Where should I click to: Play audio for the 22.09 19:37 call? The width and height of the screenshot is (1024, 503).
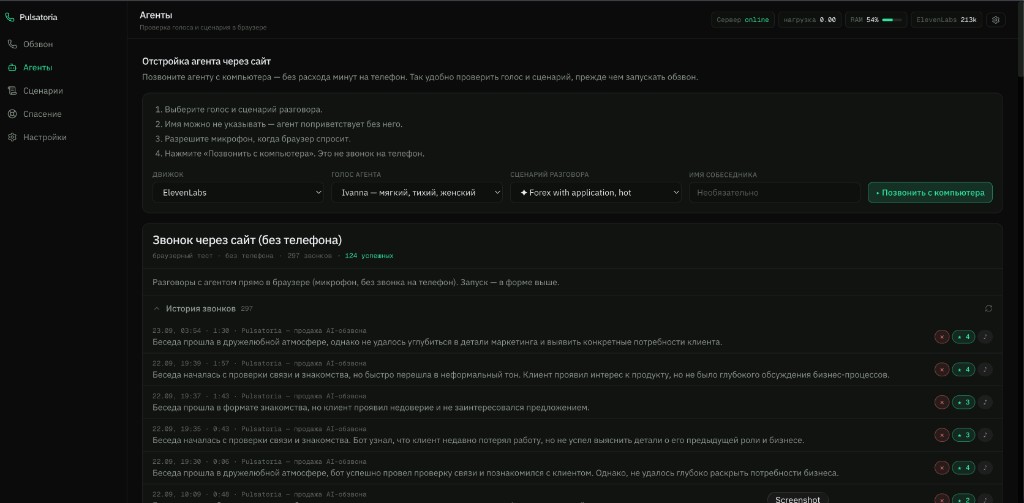point(985,402)
